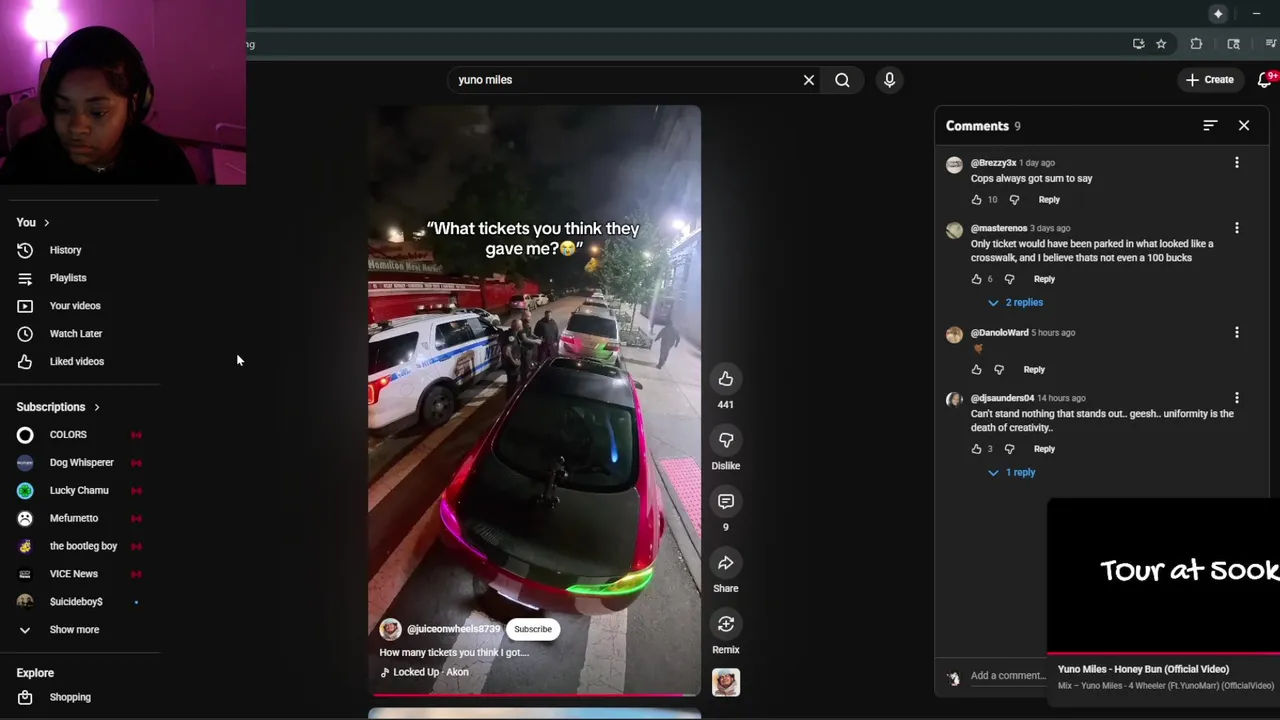Open the Shorts comments button
This screenshot has height=720, width=1280.
(725, 501)
